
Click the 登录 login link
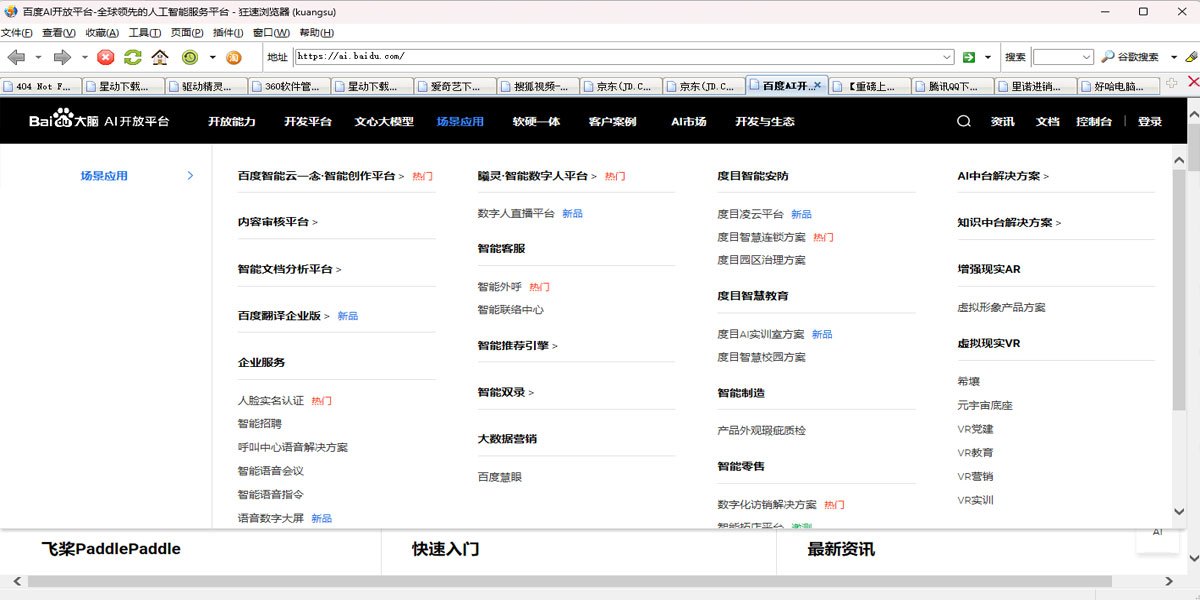[1149, 121]
